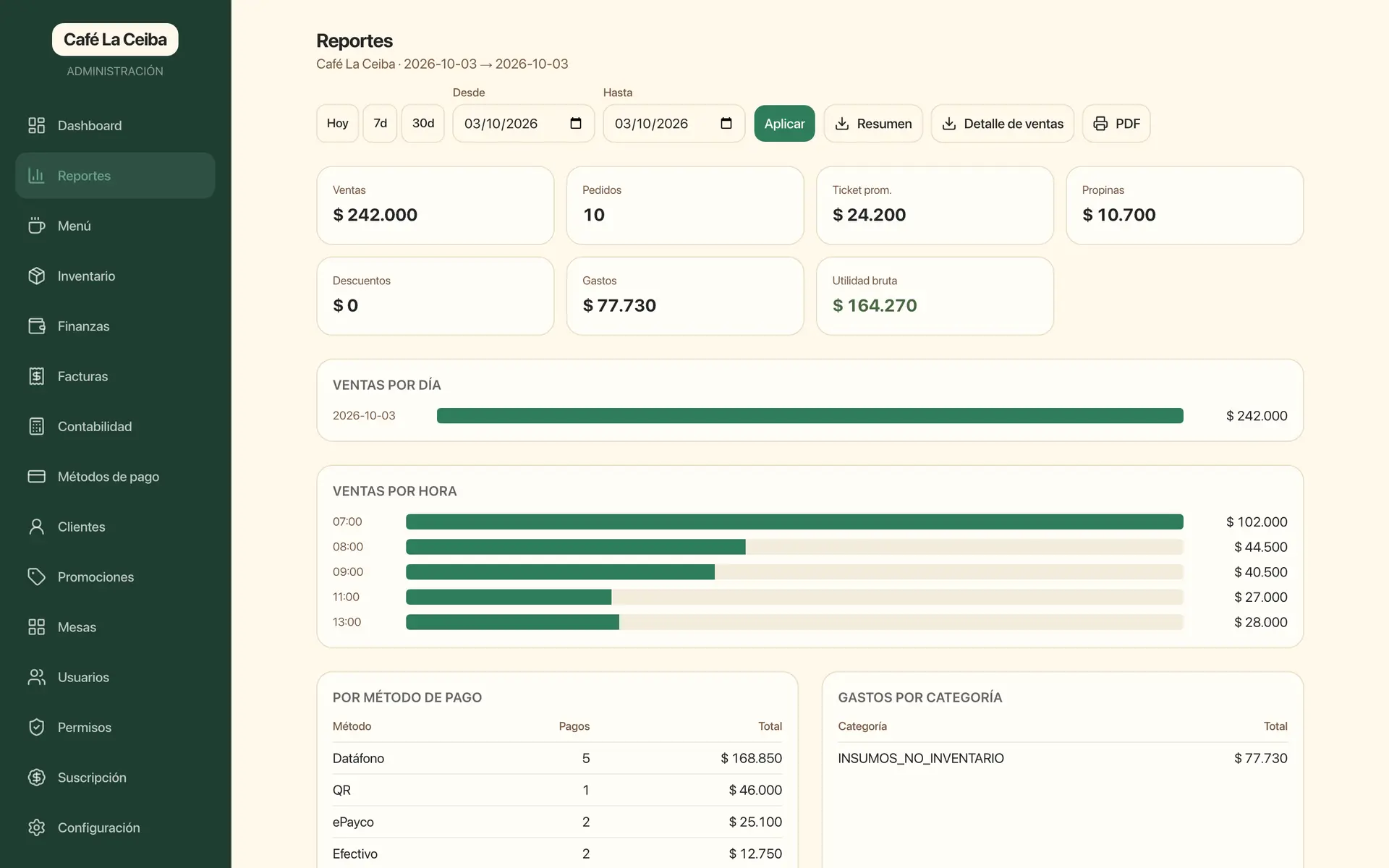This screenshot has height=868, width=1389.
Task: Select the 7d quick range button
Action: tap(380, 124)
